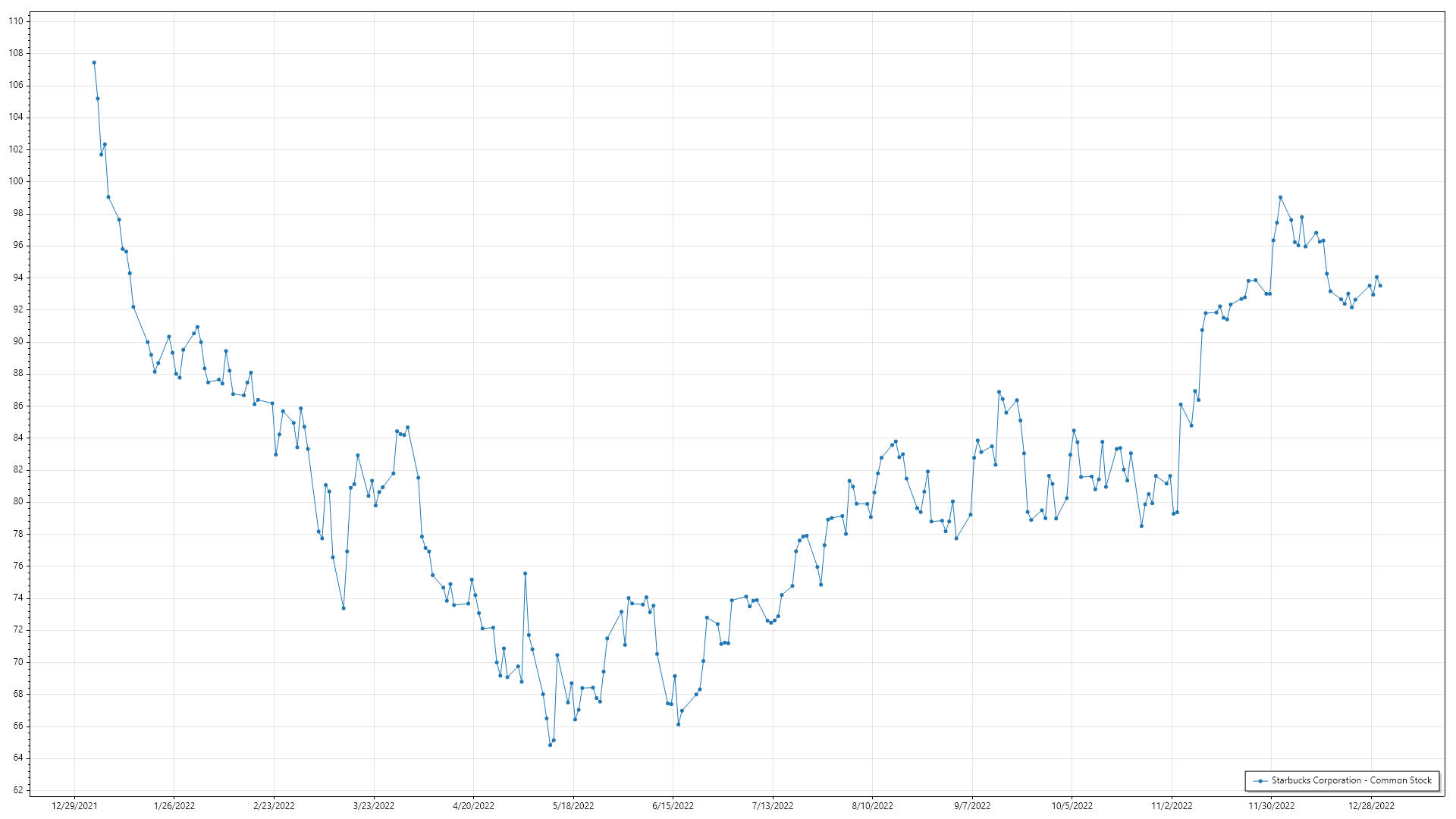
Task: Click the early May spike point near 75.5
Action: 525,573
